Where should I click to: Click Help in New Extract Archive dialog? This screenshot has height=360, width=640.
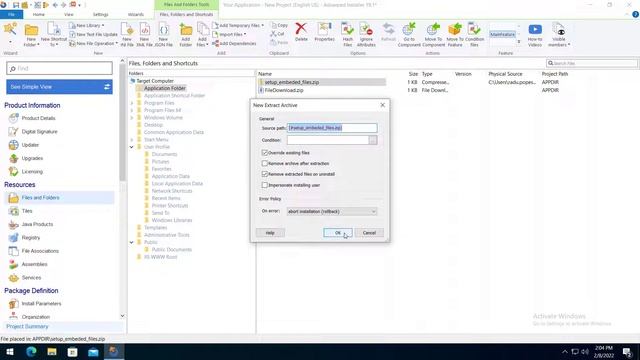pos(270,233)
